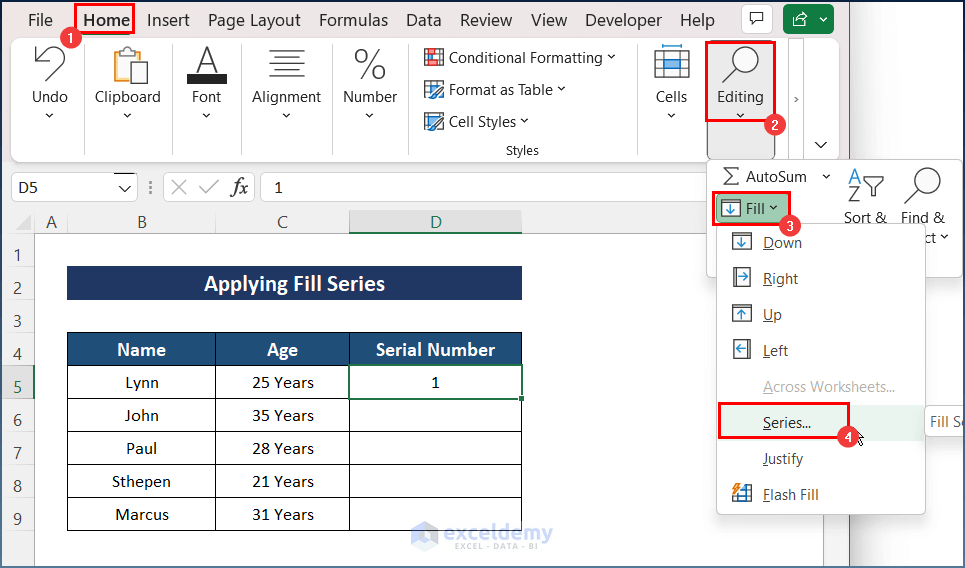Expand the Share button dropdown arrow
Screen dimensions: 965x568
point(823,20)
